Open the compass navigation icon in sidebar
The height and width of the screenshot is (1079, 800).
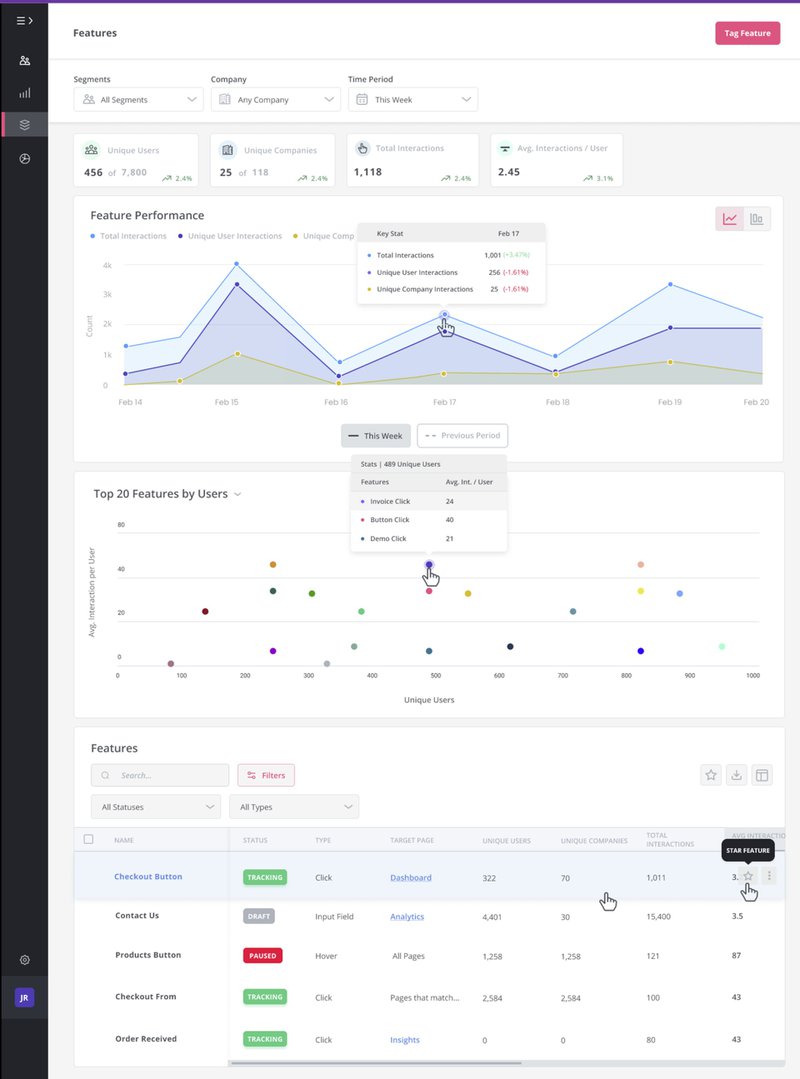(x=24, y=157)
